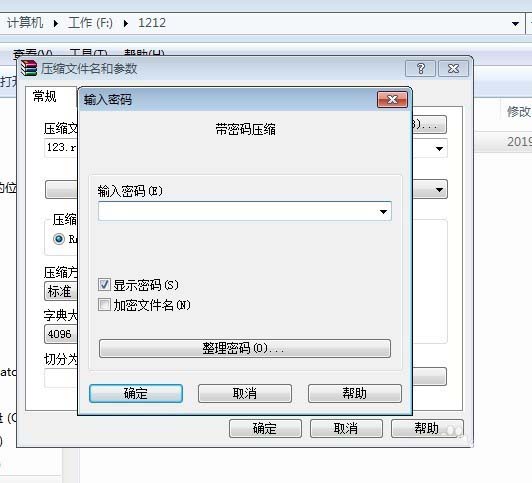Click 帮助 in the archive parameters dialog
This screenshot has width=532, height=483.
pyautogui.click(x=427, y=428)
